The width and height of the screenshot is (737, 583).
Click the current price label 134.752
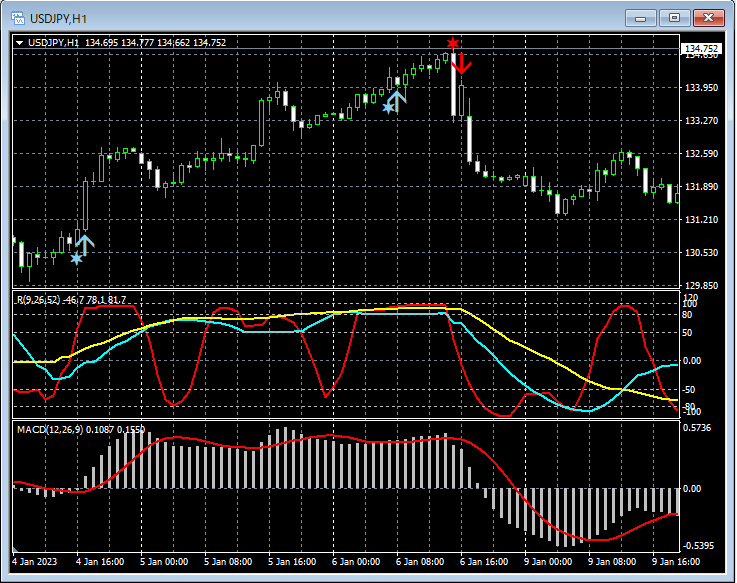coord(701,49)
